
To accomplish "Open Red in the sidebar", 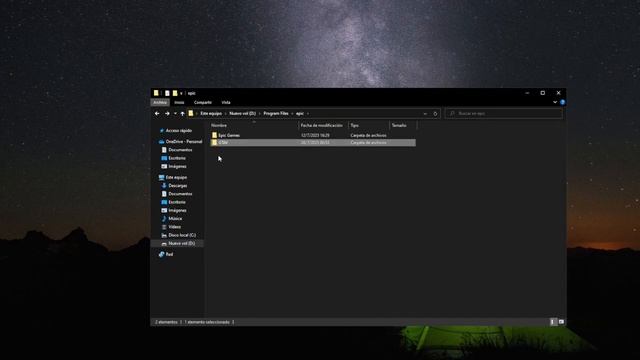I will point(166,254).
